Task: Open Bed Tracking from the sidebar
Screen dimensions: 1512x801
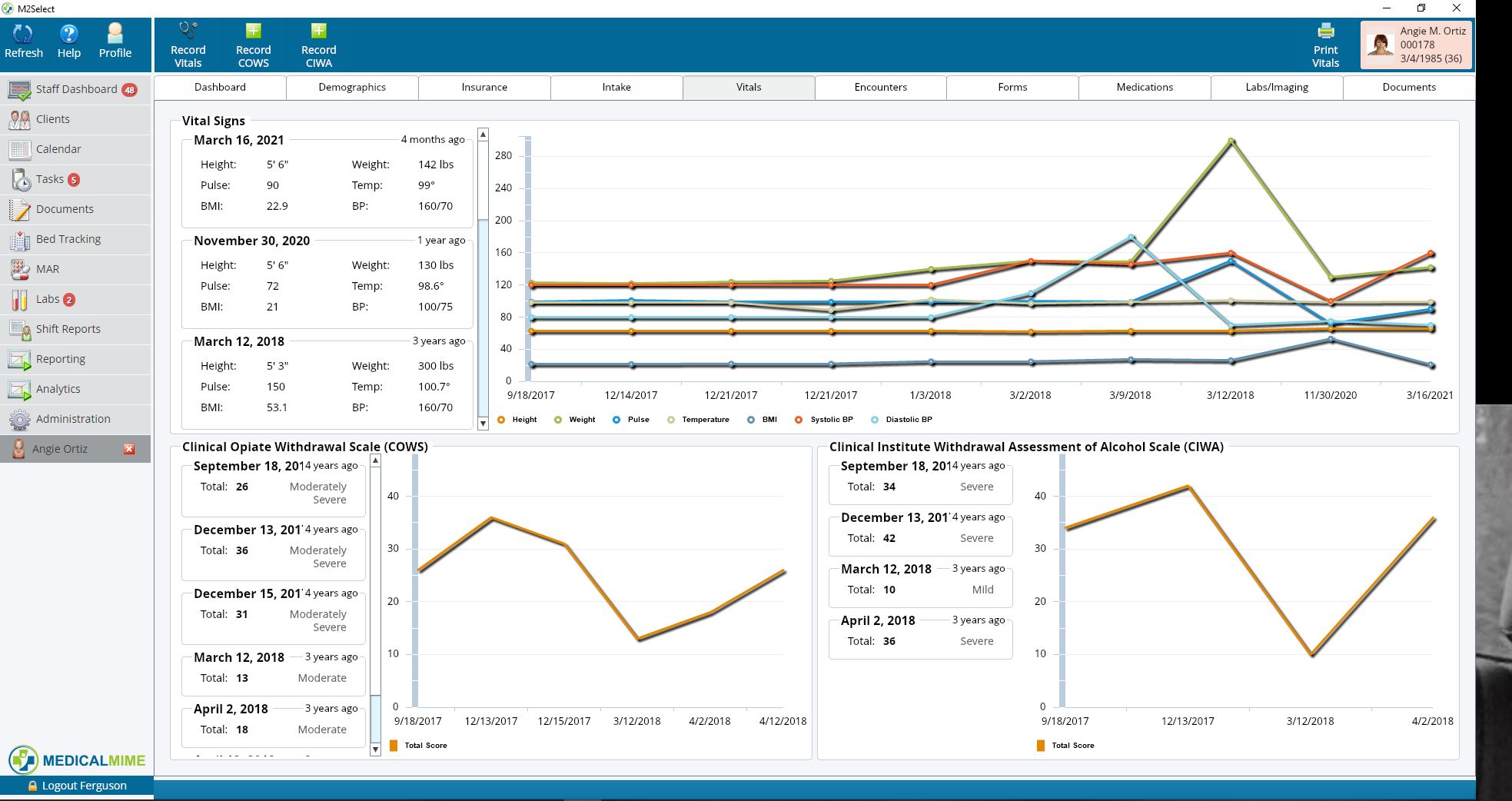Action: (68, 238)
